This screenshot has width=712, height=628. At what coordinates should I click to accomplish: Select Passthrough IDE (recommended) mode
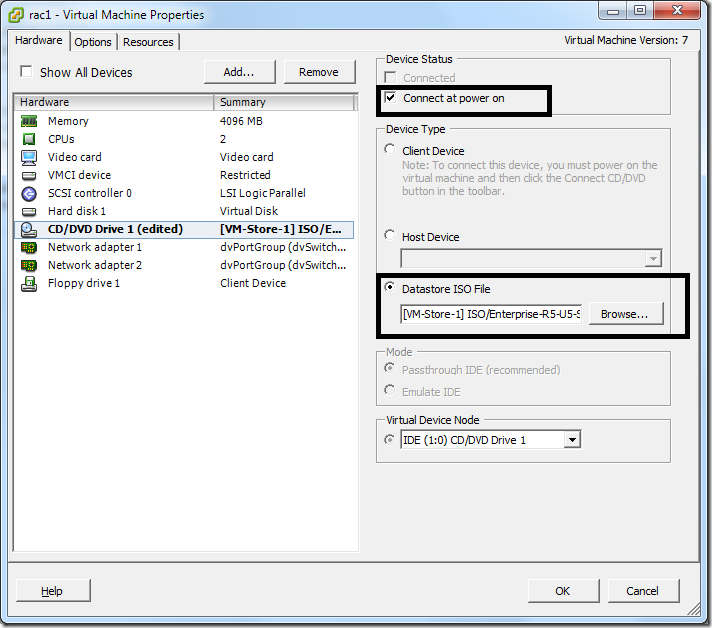[x=389, y=368]
